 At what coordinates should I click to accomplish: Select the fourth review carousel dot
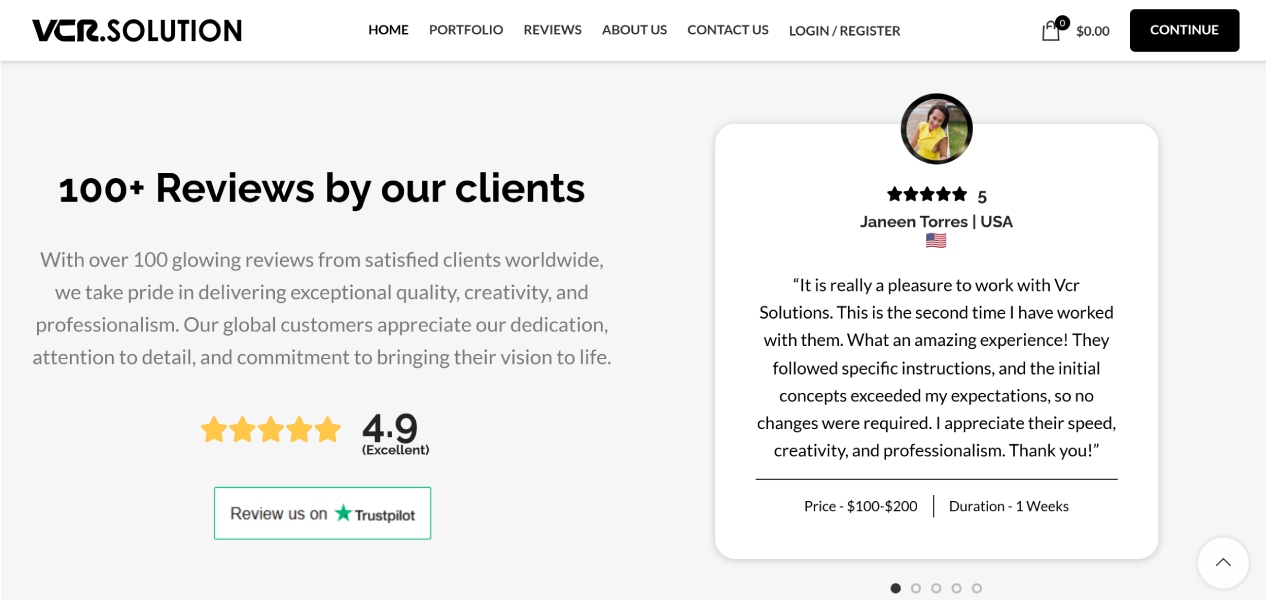tap(957, 588)
